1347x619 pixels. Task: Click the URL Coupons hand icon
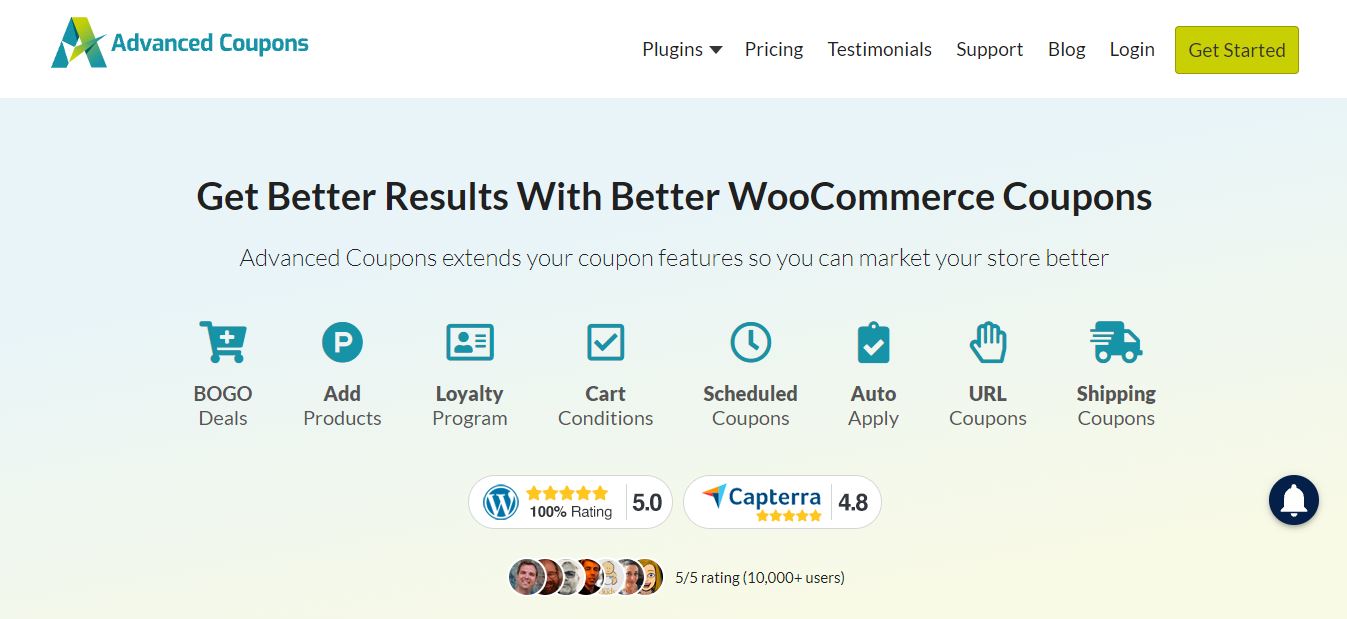point(987,340)
